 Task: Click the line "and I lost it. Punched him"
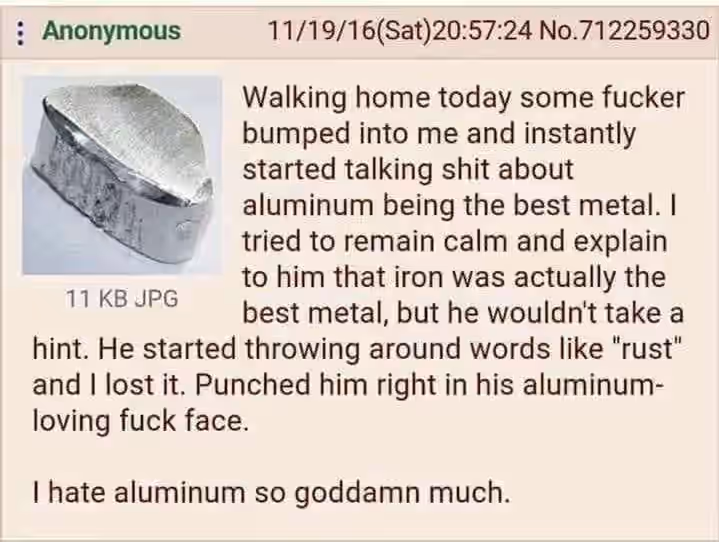pos(347,385)
